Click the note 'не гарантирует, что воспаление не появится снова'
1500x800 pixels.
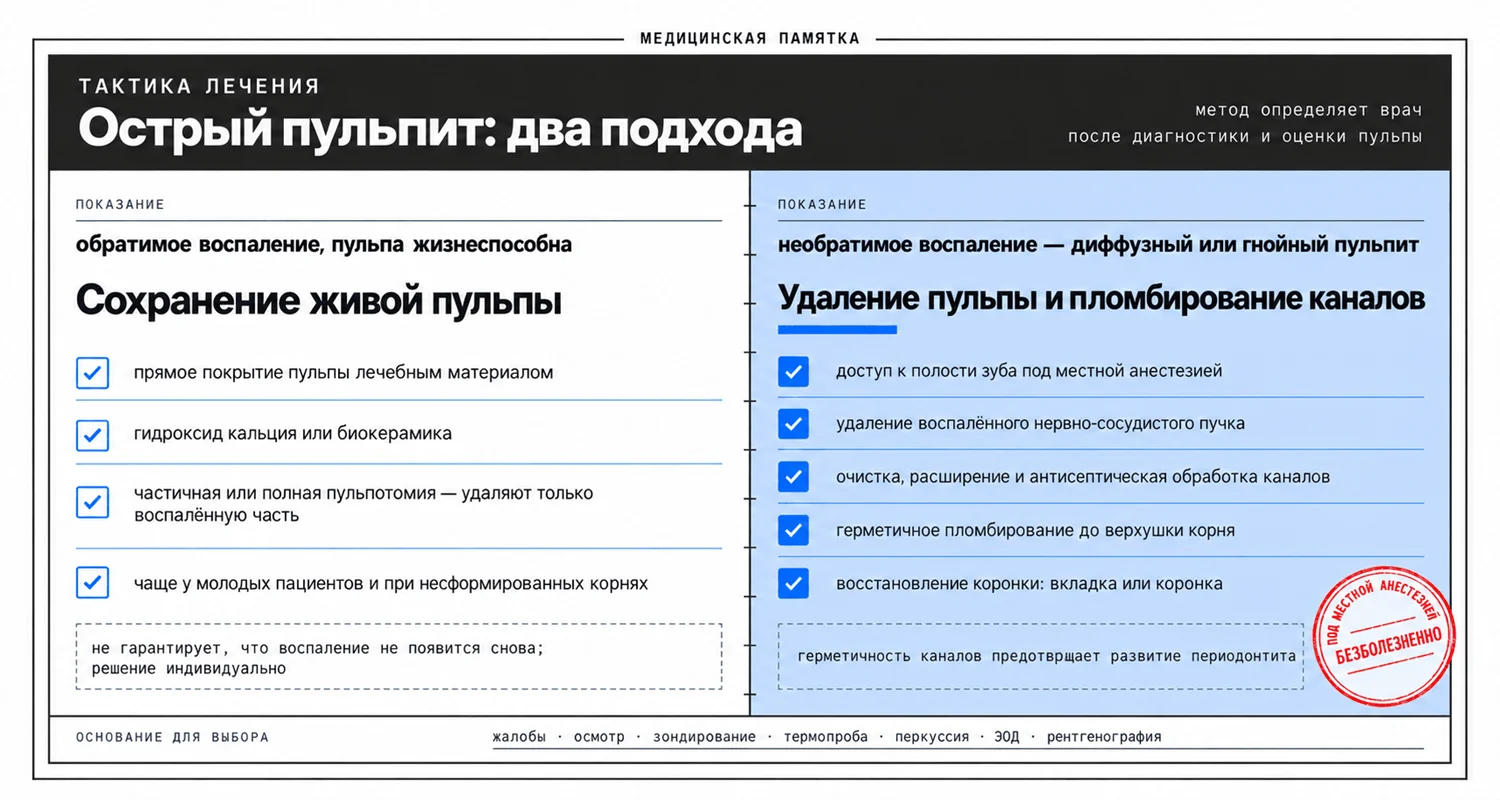317,648
